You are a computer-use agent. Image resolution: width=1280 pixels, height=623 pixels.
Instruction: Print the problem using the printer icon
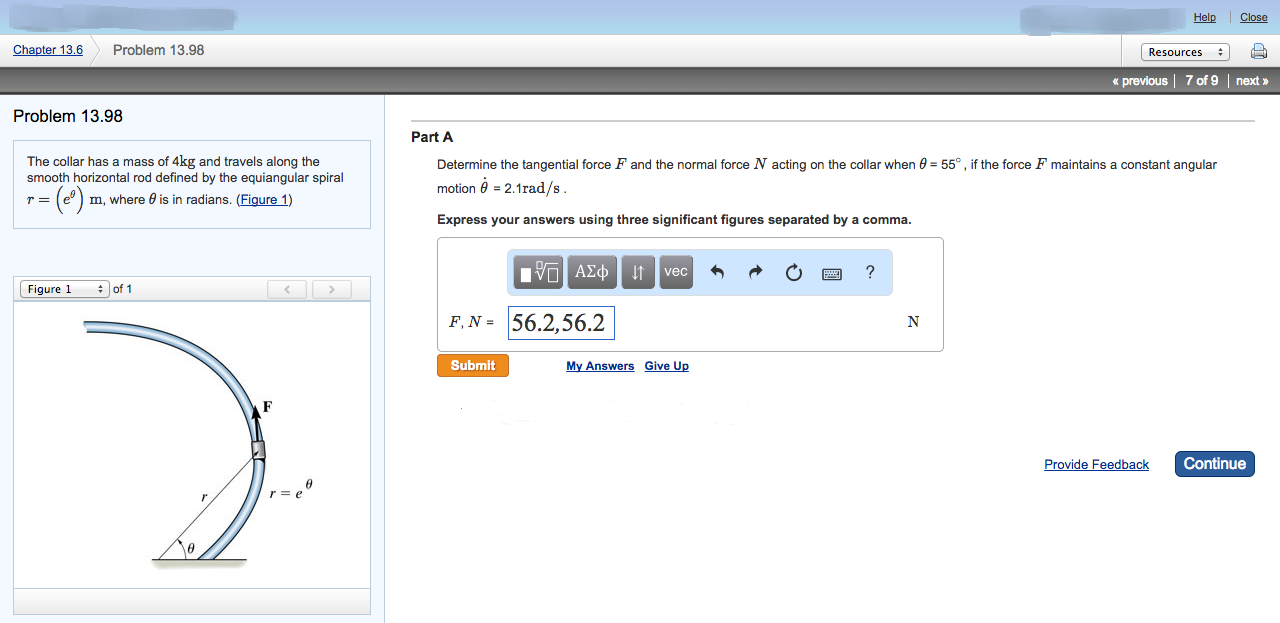1258,51
